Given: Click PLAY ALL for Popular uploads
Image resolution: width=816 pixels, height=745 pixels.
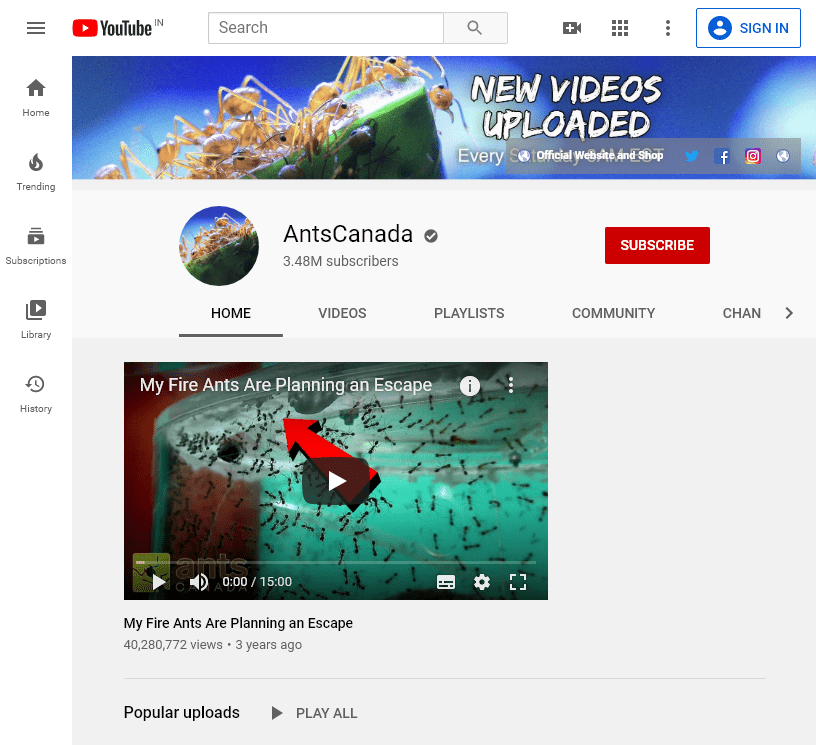Looking at the screenshot, I should 314,713.
